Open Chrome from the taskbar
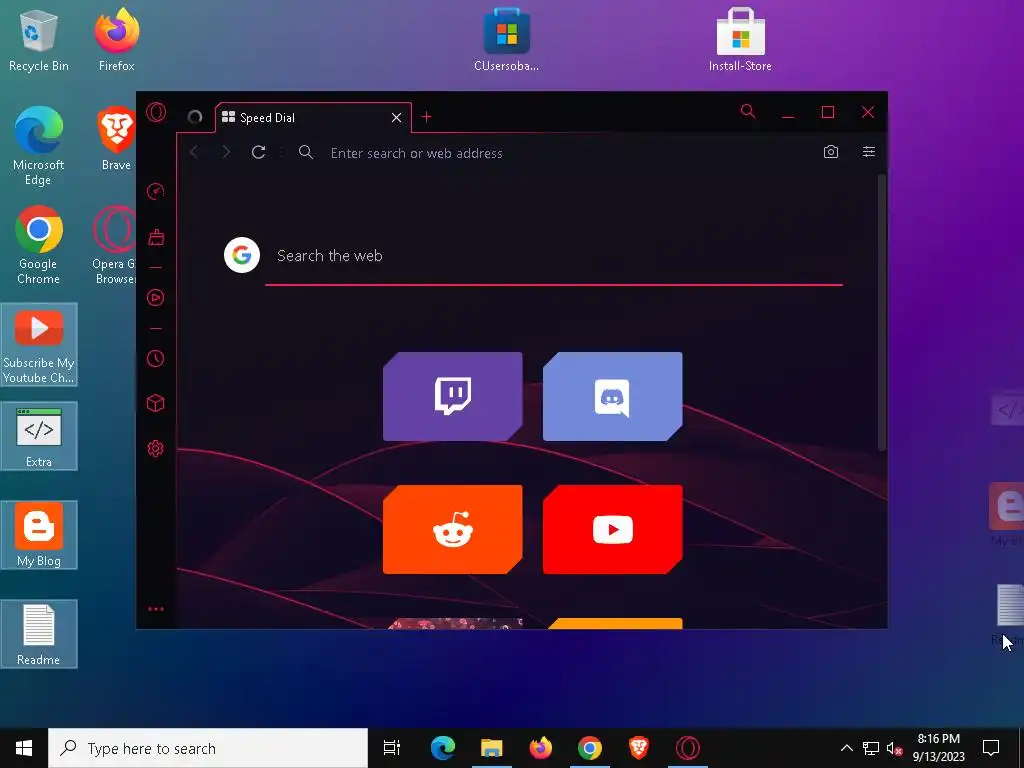The image size is (1024, 768). point(590,748)
